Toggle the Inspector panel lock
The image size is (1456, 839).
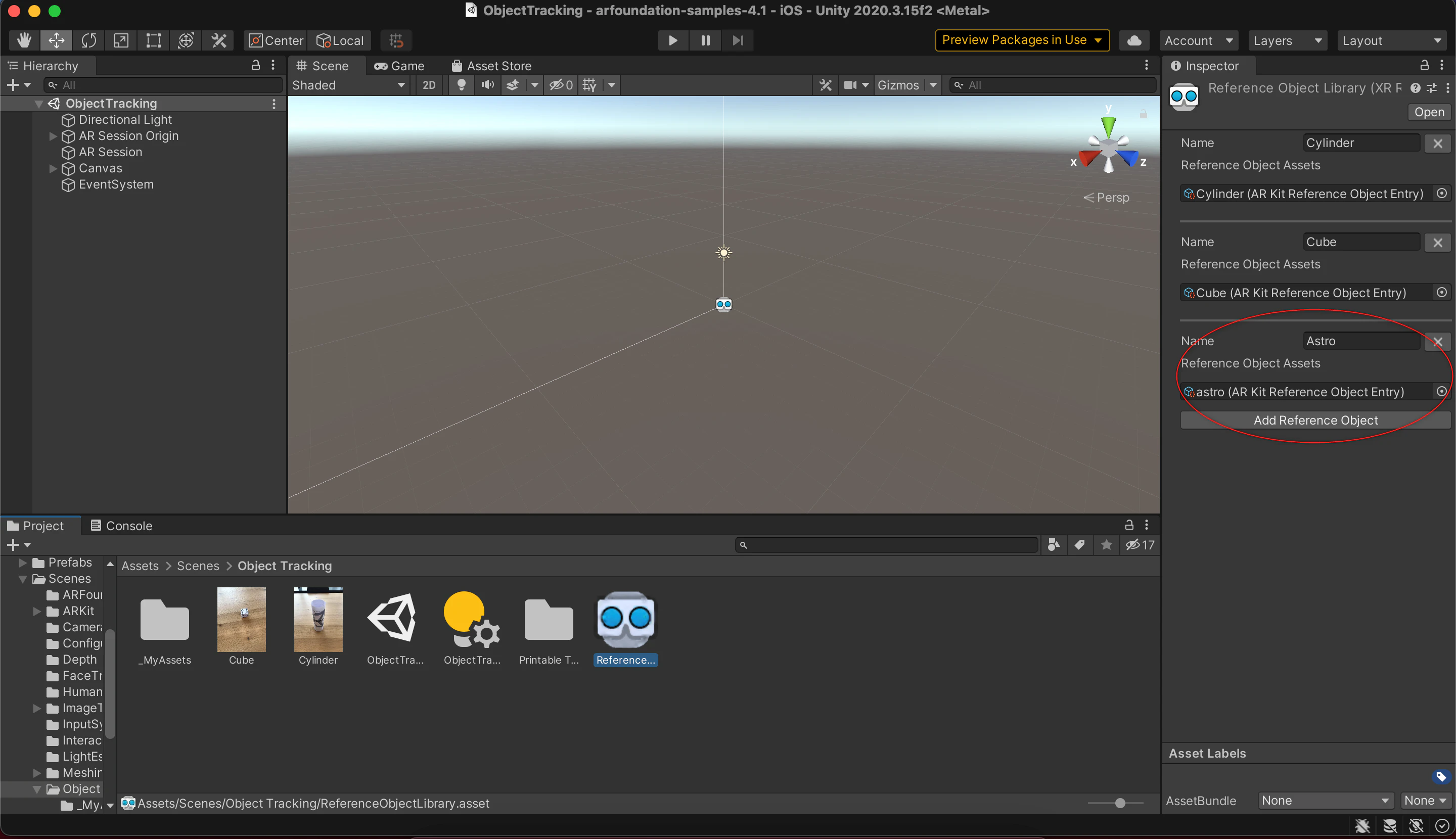click(x=1424, y=65)
